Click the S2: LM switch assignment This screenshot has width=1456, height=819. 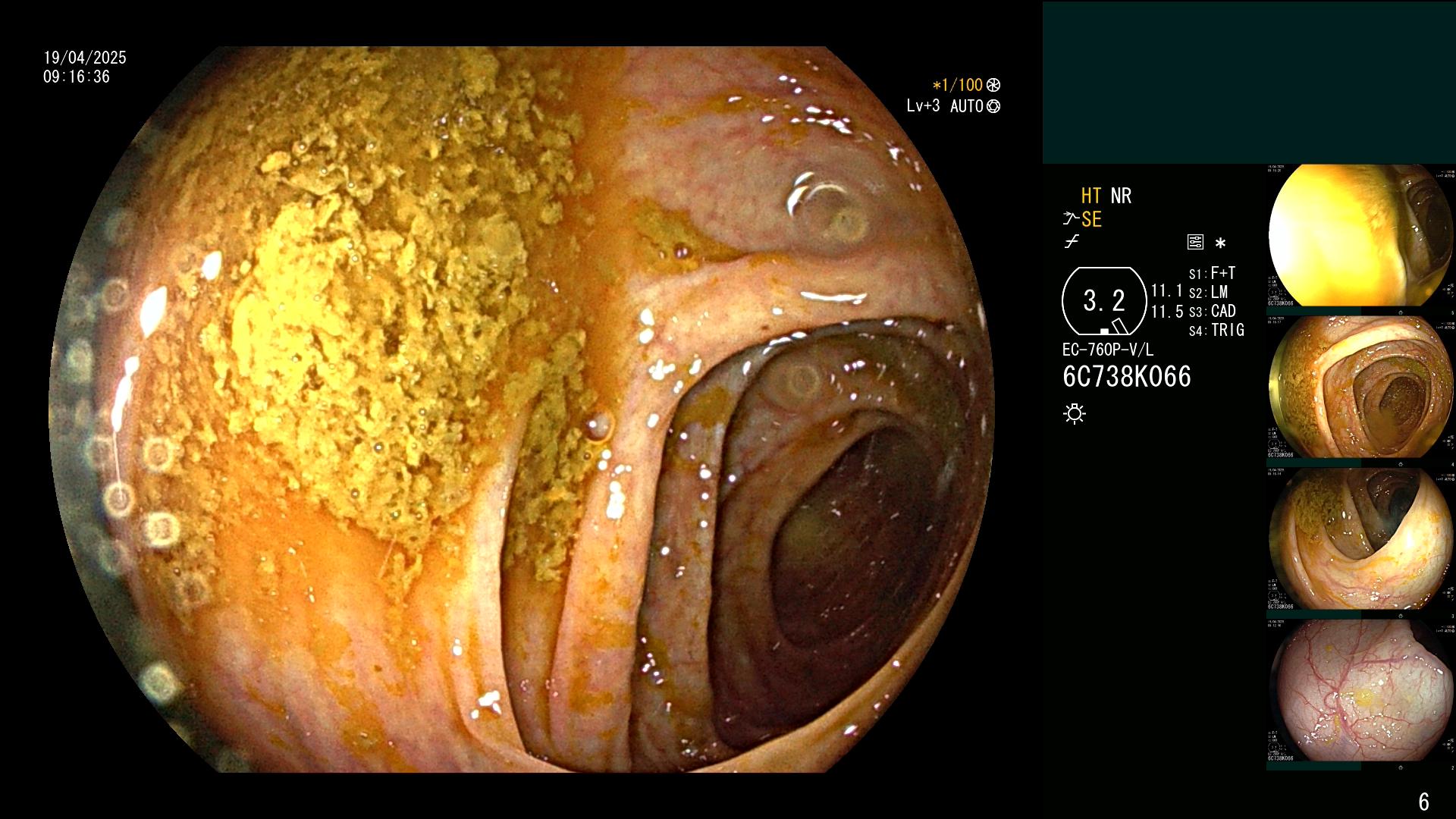point(1208,292)
